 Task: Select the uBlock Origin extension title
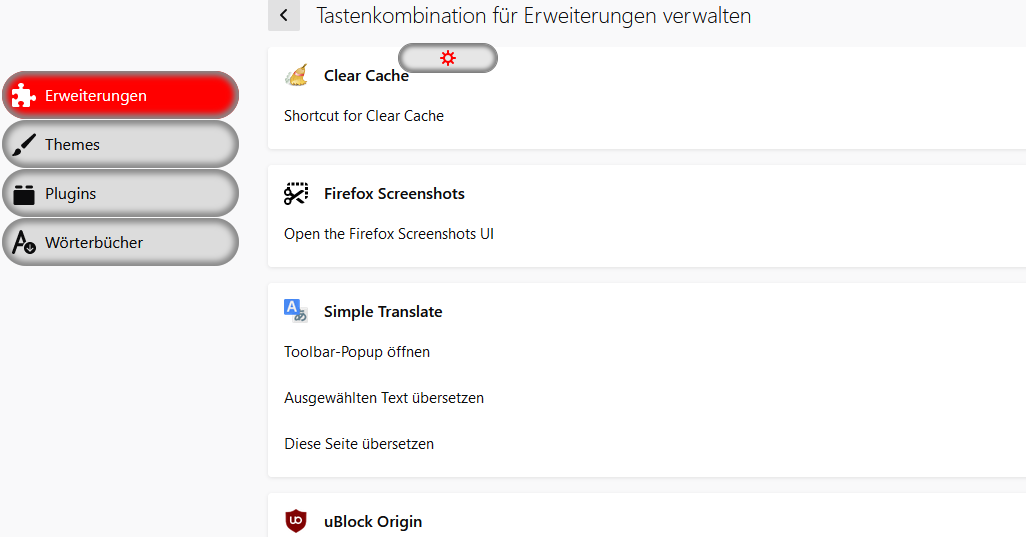pos(373,521)
